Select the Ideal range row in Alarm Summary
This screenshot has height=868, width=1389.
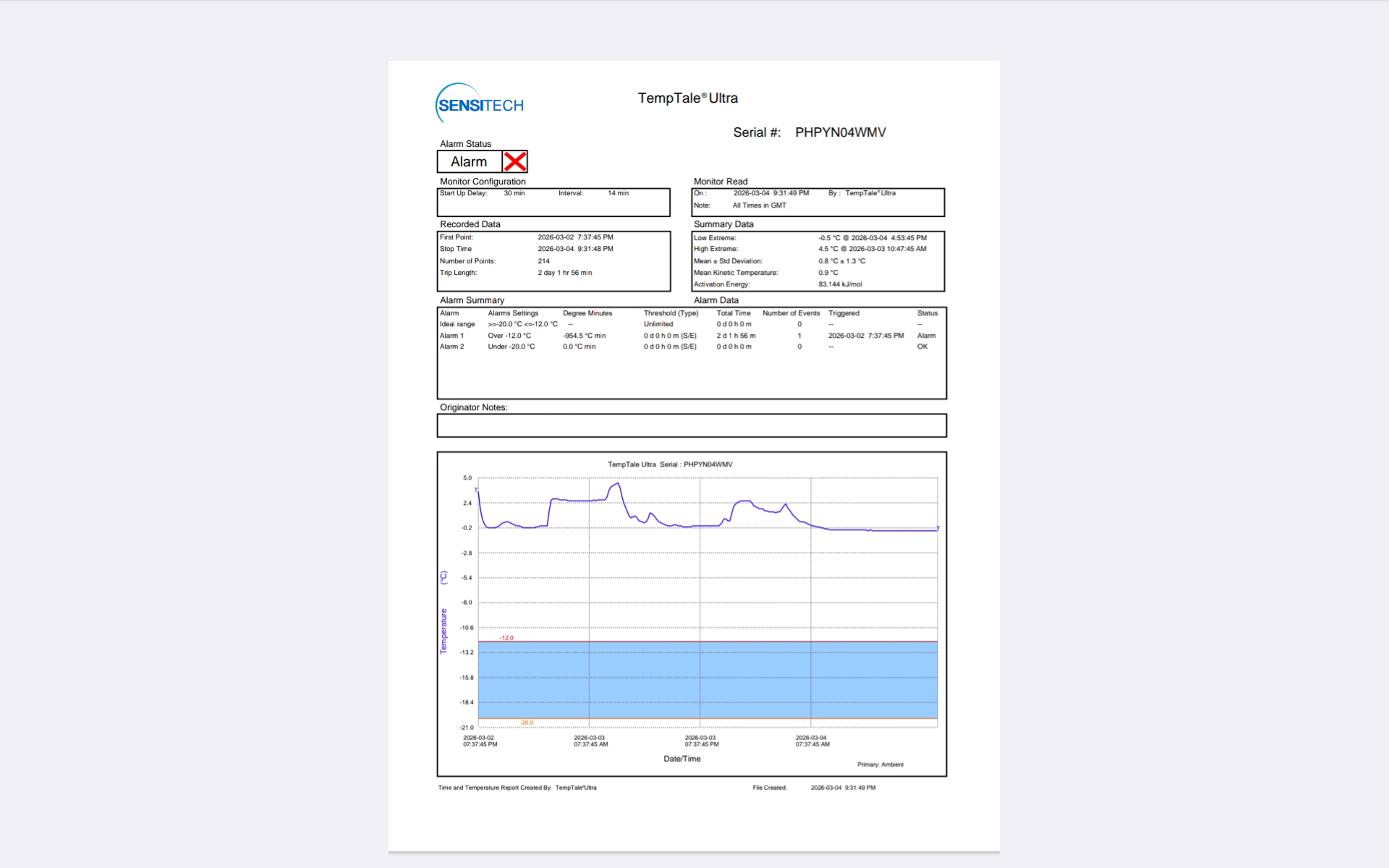pos(457,324)
